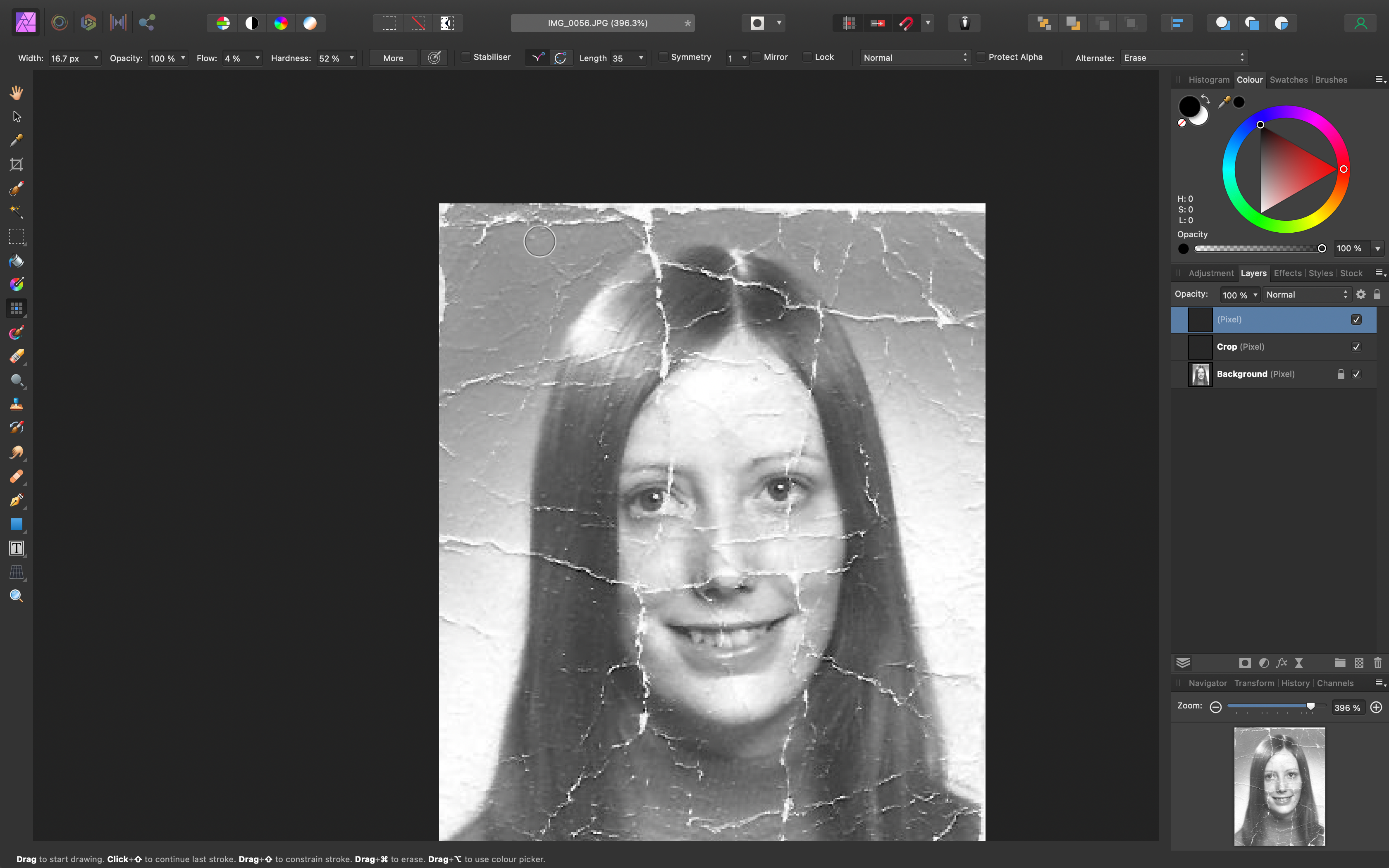The width and height of the screenshot is (1389, 868).
Task: Select the Flood Fill bucket tool
Action: click(17, 261)
